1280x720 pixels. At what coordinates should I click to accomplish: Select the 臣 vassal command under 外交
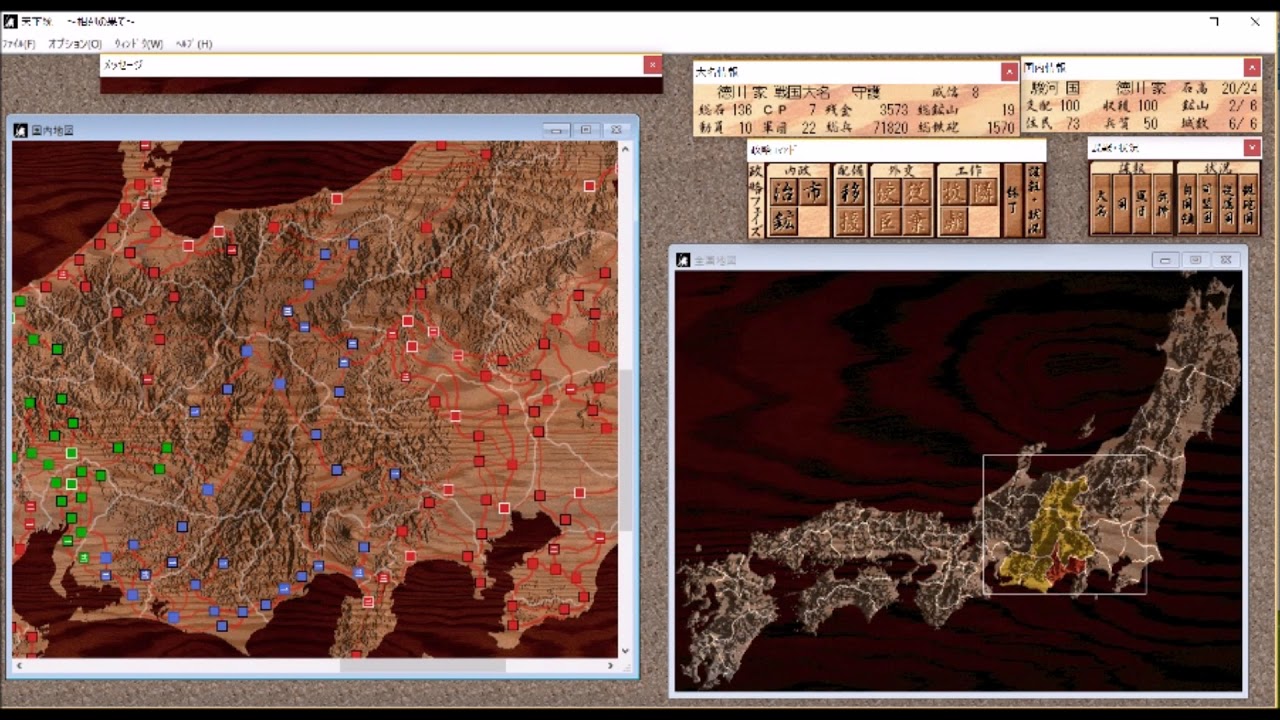click(x=887, y=222)
